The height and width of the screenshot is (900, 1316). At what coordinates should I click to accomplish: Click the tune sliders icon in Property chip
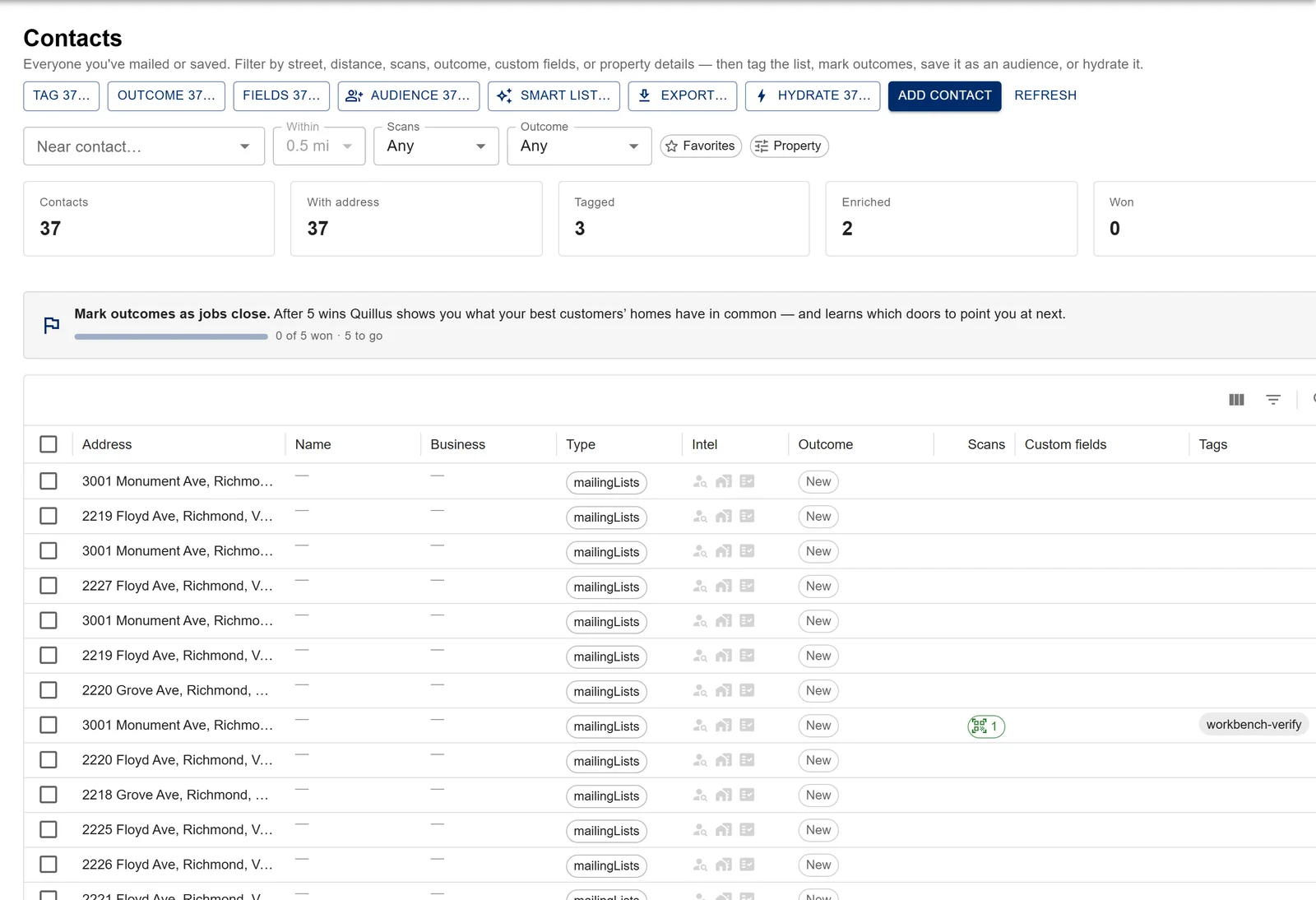click(x=762, y=146)
